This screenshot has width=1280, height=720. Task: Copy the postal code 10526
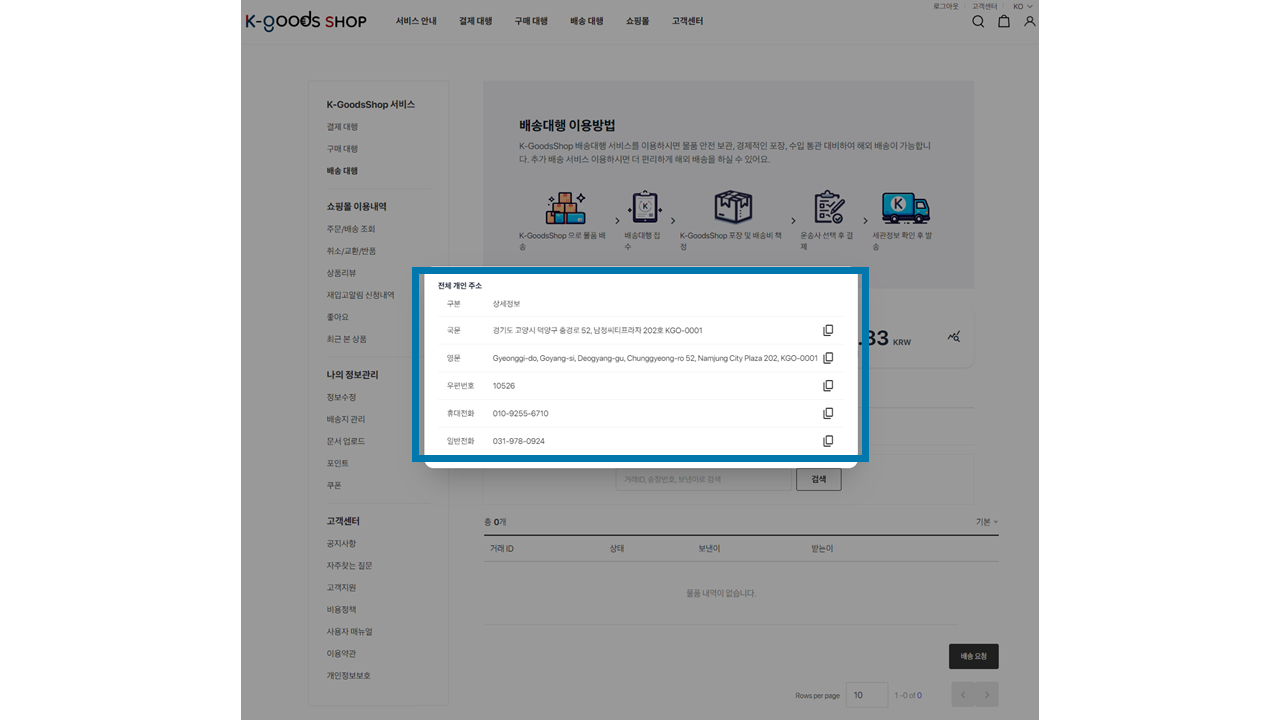[x=828, y=386]
